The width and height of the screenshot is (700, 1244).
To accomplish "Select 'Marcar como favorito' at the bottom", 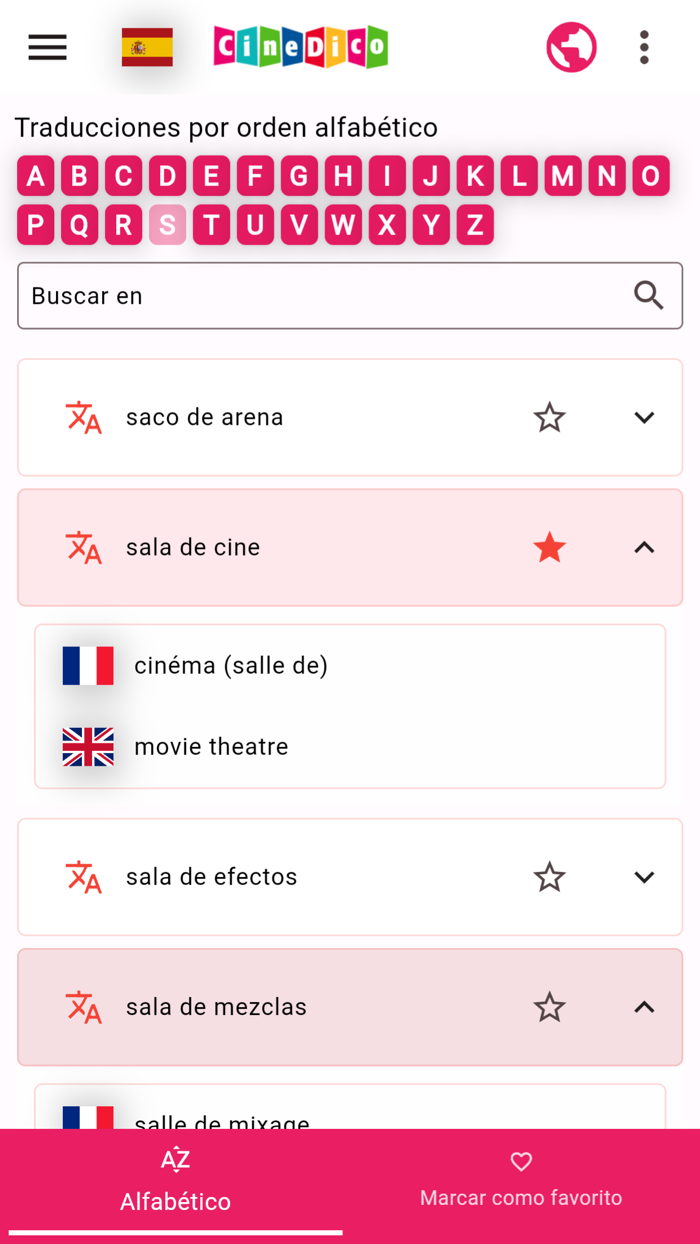I will pos(521,1180).
